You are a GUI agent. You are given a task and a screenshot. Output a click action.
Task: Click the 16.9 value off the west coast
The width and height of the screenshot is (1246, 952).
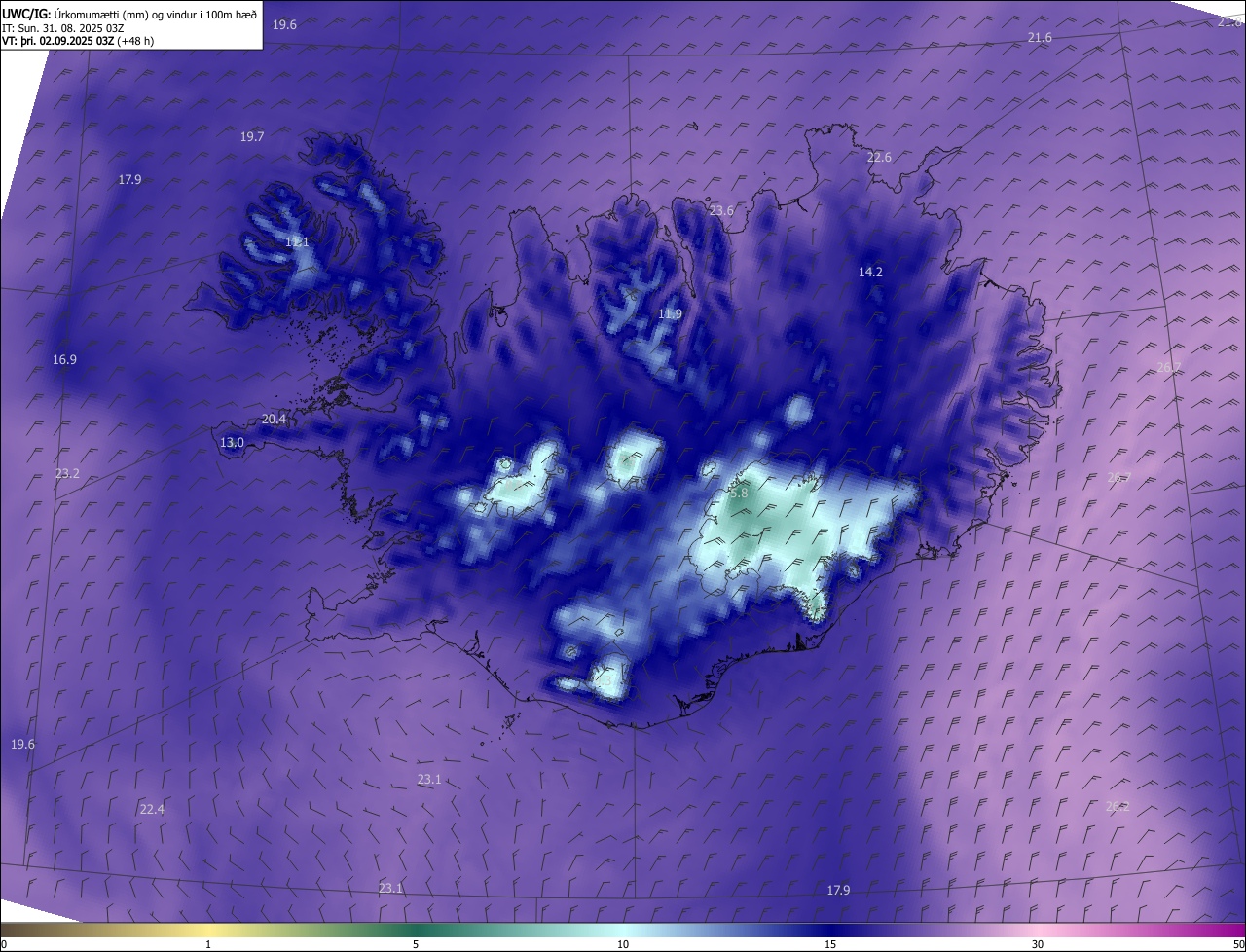tap(64, 360)
